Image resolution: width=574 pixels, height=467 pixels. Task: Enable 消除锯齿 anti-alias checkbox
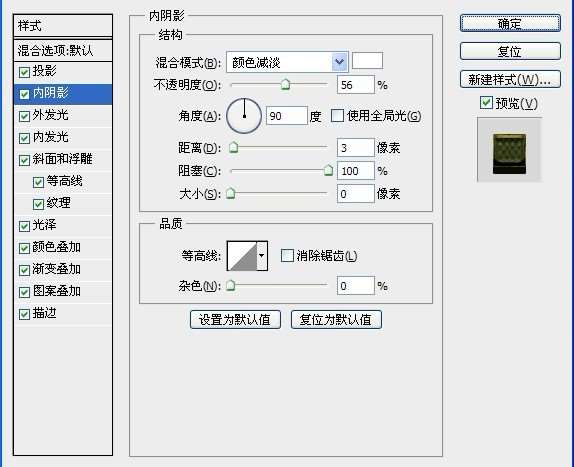pos(287,255)
